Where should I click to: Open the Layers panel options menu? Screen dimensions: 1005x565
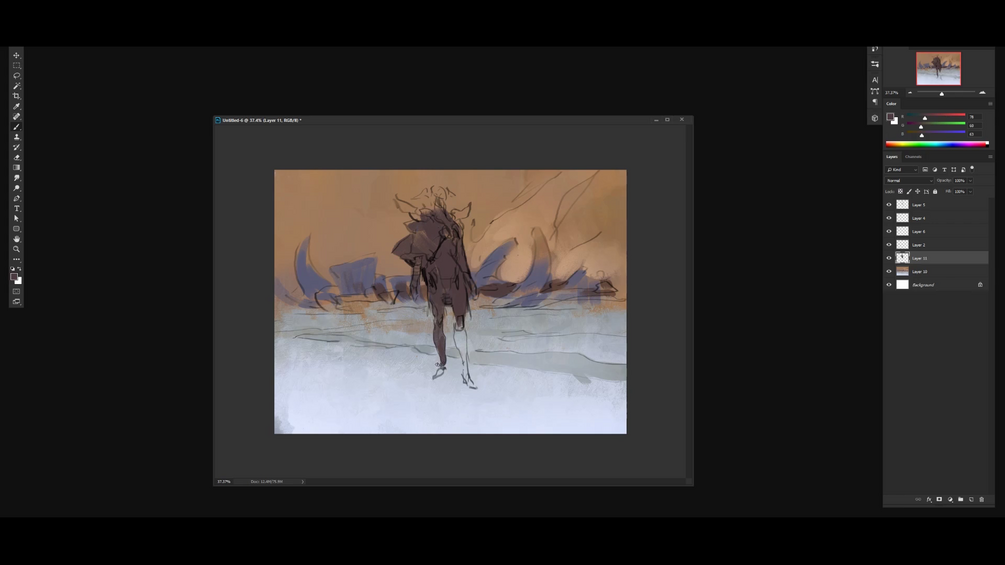click(x=990, y=157)
